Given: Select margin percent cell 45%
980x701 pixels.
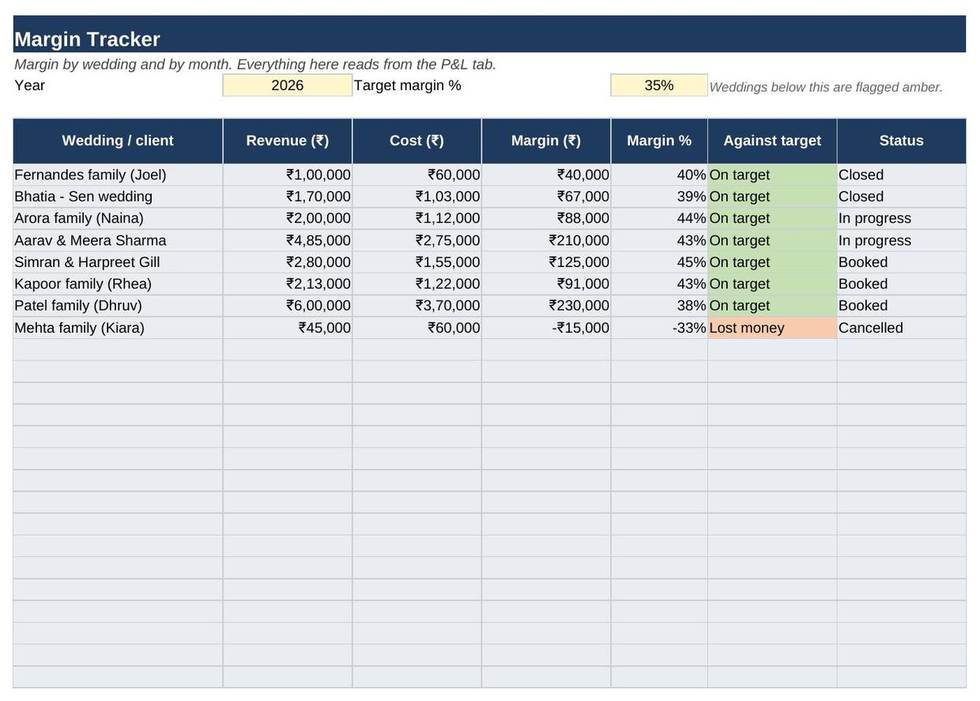Looking at the screenshot, I should click(659, 262).
